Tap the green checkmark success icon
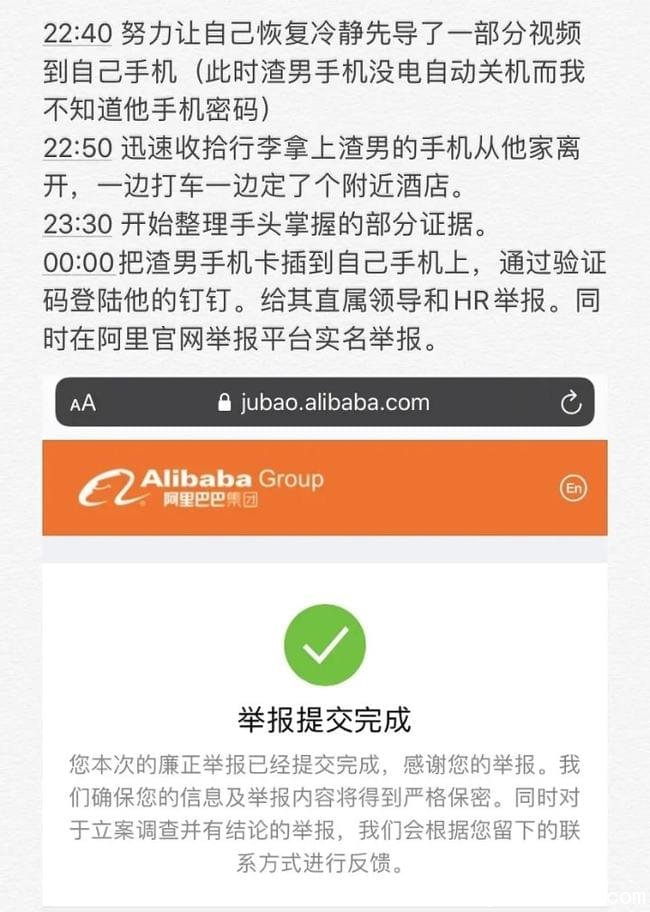The height and width of the screenshot is (912, 650). click(324, 644)
